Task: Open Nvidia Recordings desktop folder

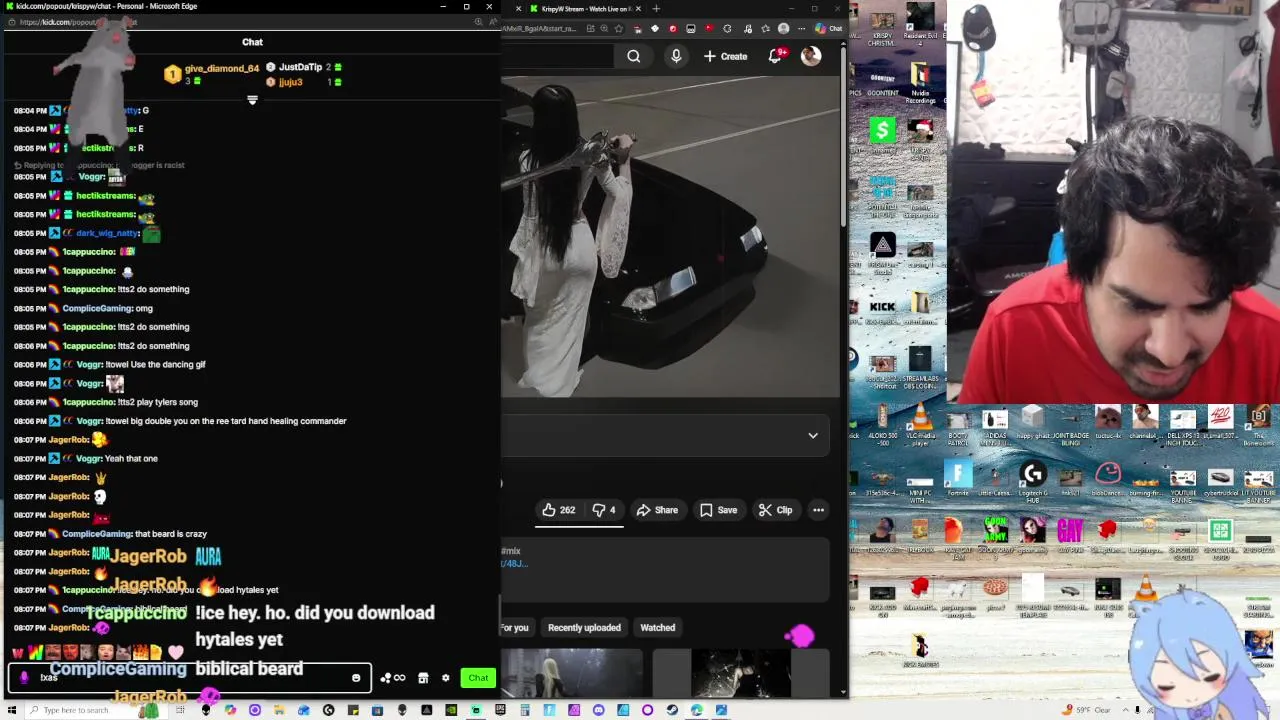Action: click(920, 84)
